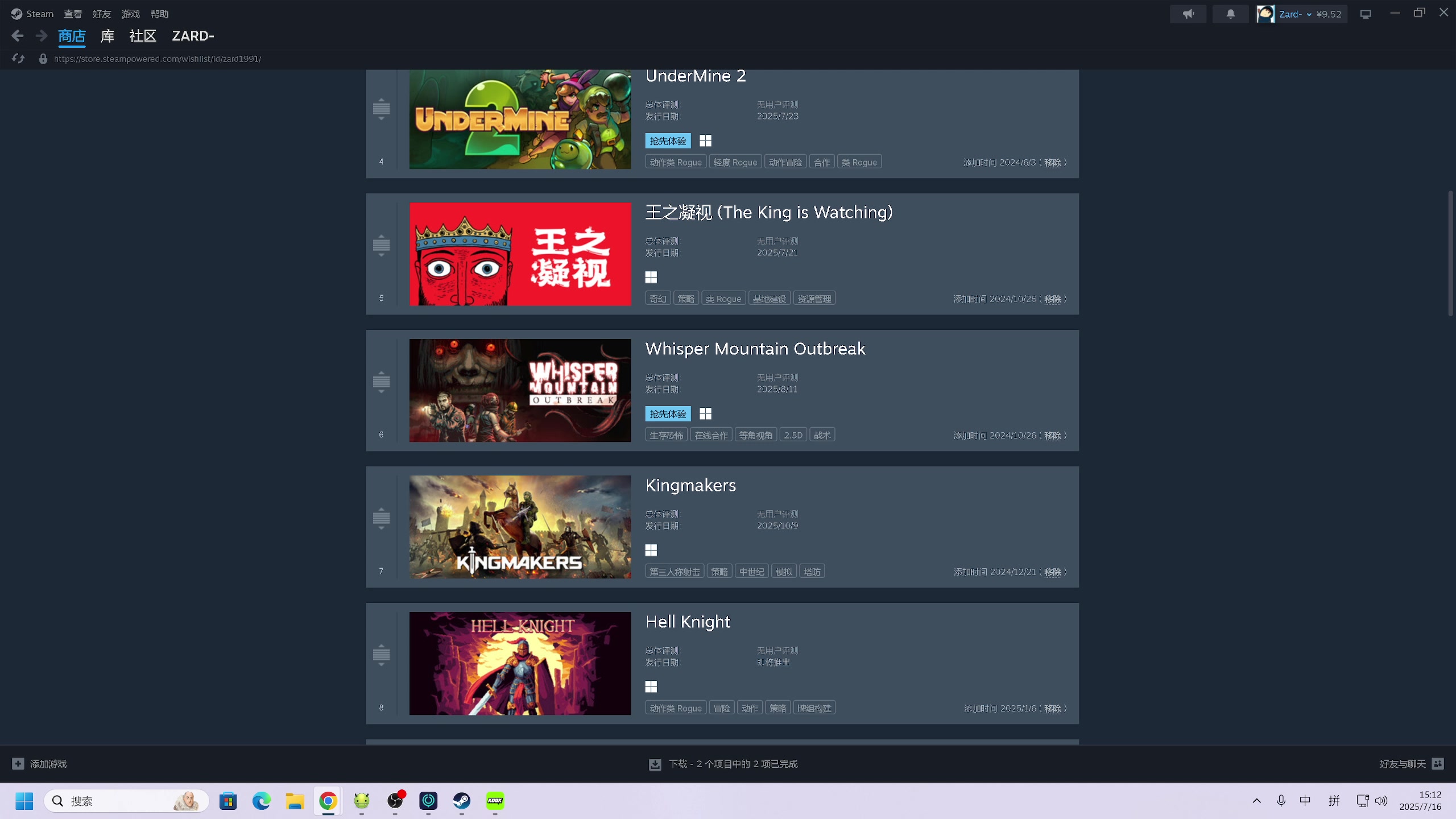Screen dimensions: 1456x819
Task: Click the downloads icon in bottom bar
Action: coord(655,764)
